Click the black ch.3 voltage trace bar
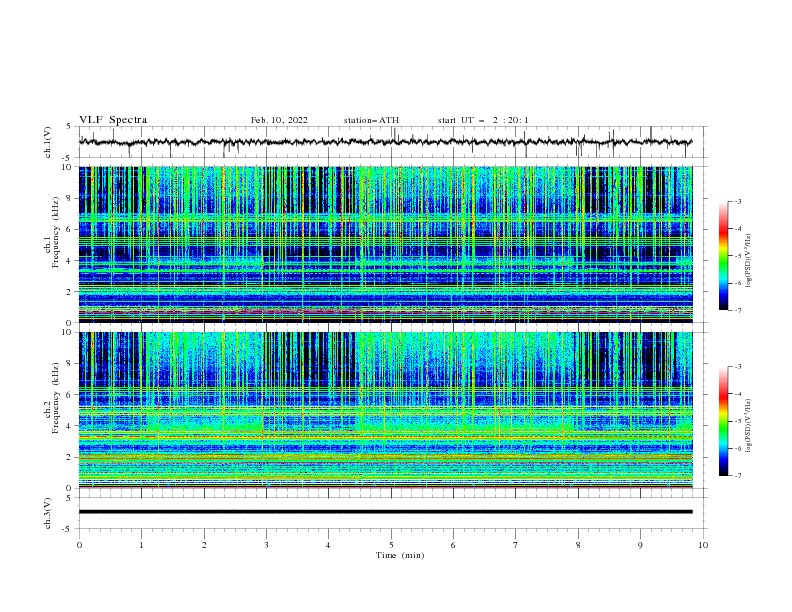 [x=385, y=512]
